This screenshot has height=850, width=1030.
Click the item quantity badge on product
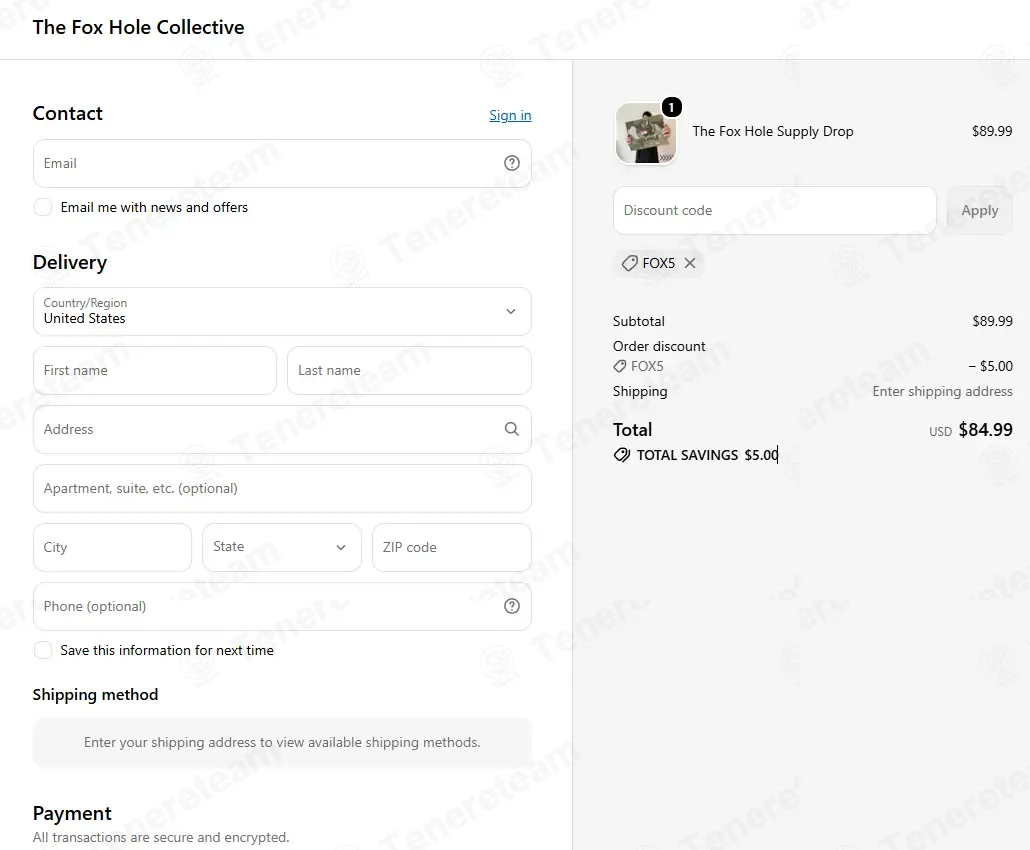coord(671,107)
